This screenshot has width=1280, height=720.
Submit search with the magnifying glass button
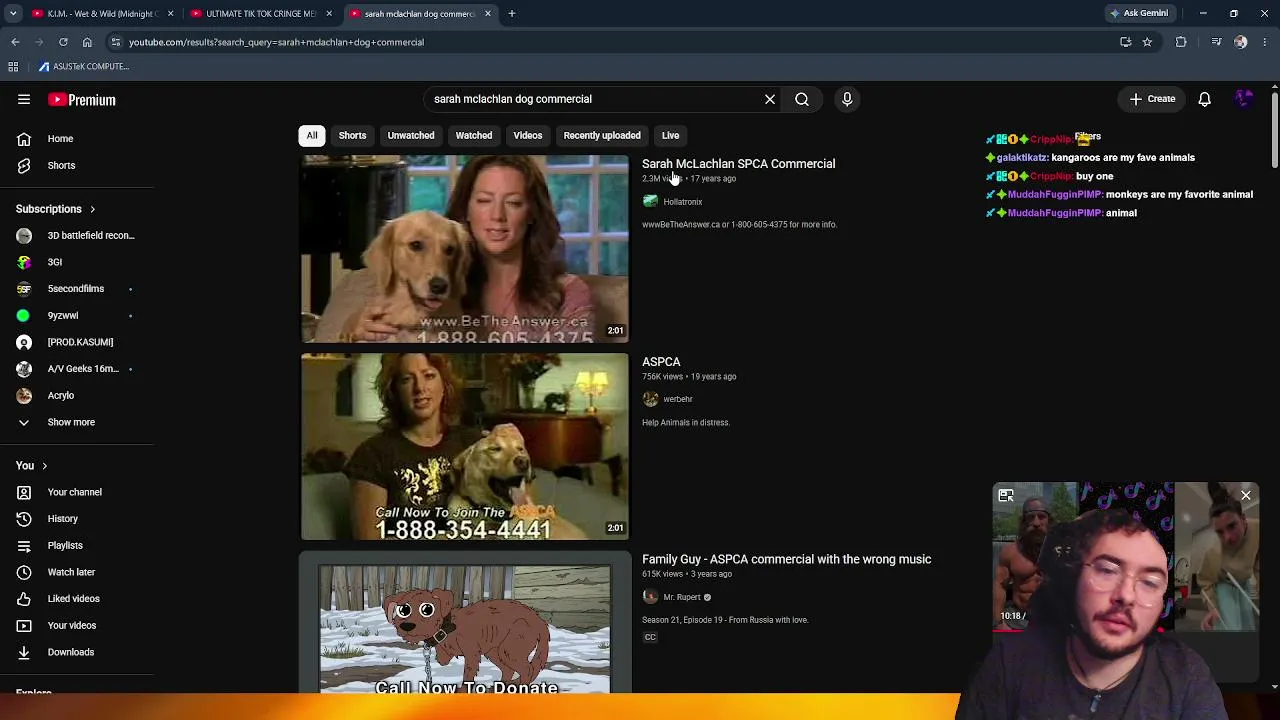pos(802,99)
